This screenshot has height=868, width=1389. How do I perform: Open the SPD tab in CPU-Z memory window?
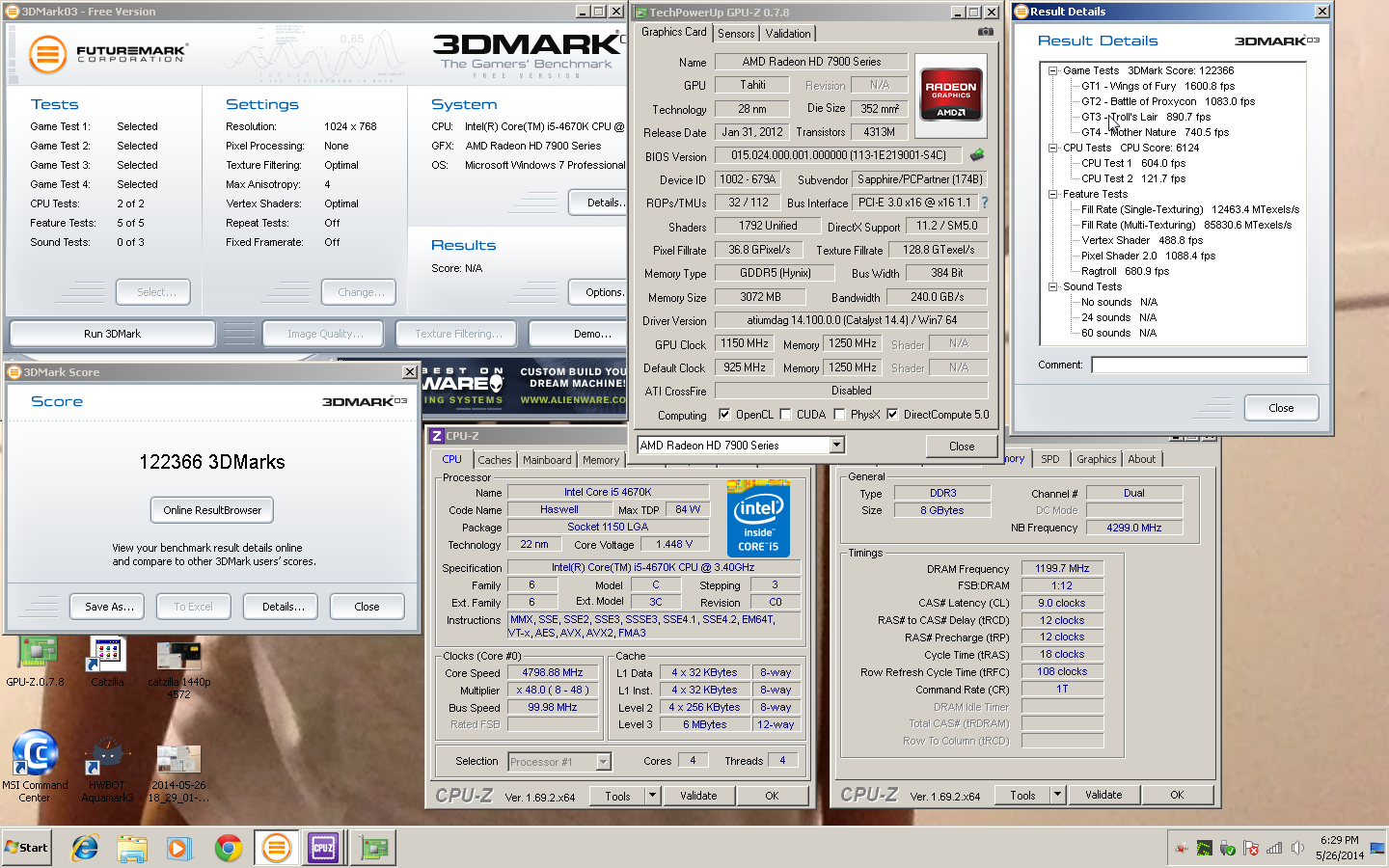1050,459
